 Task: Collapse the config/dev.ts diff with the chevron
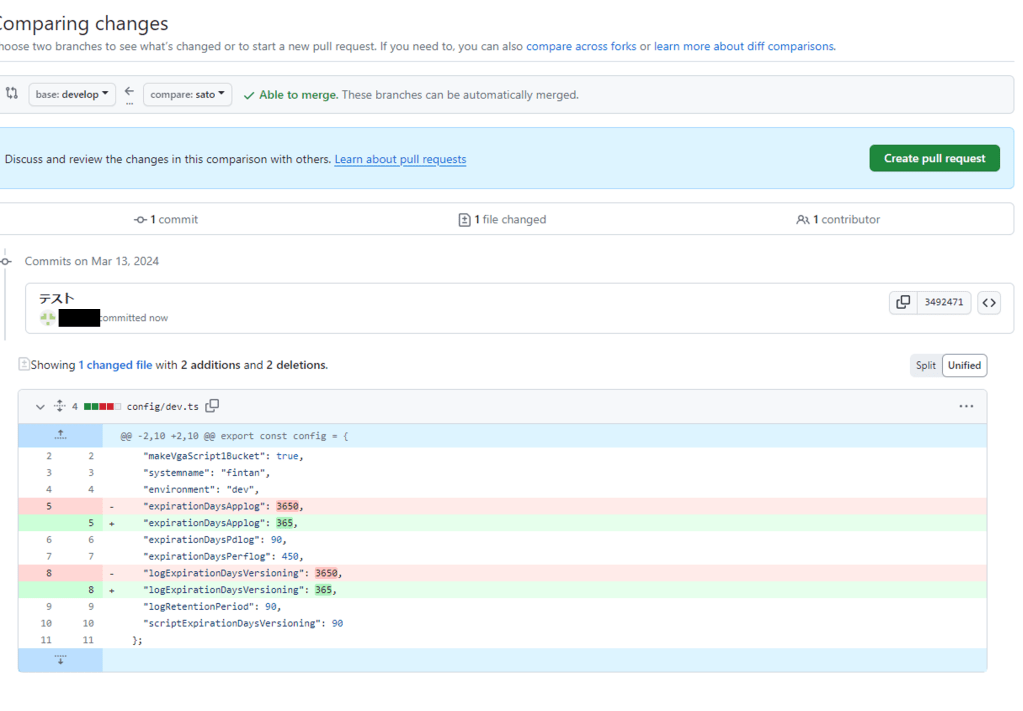coord(39,406)
